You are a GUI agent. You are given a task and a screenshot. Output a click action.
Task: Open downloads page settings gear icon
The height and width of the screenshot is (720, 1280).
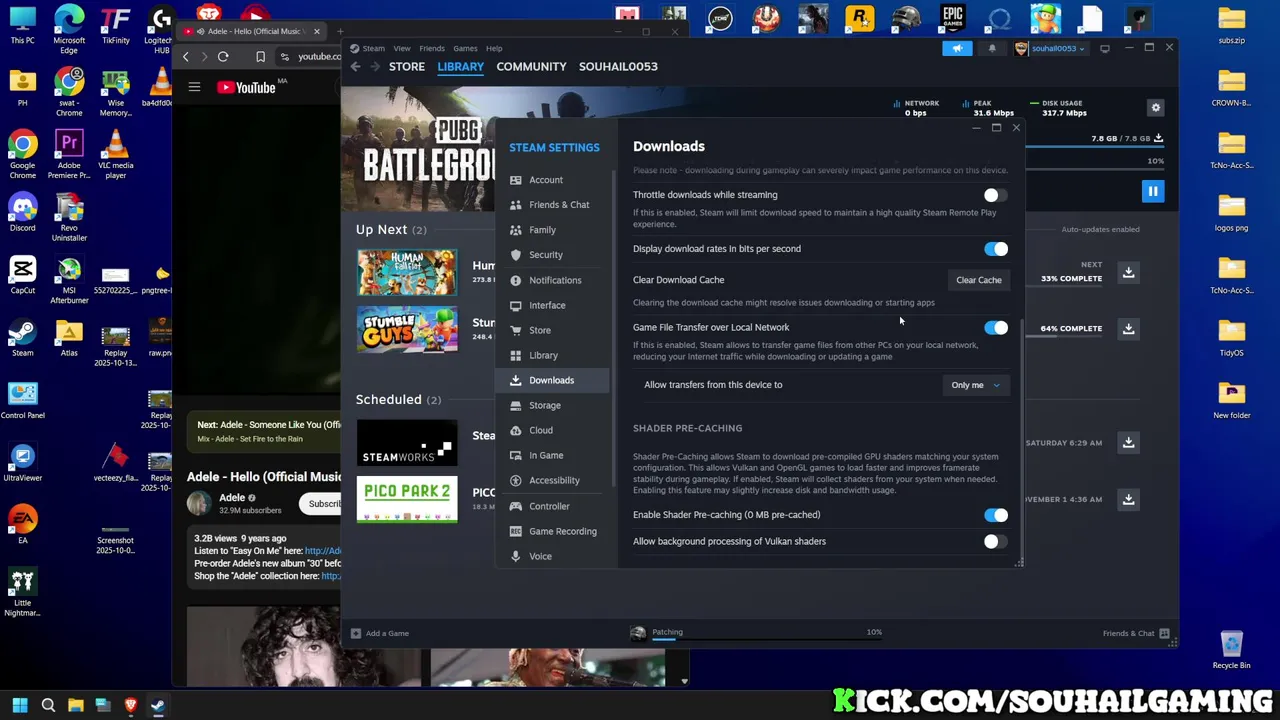[1155, 107]
